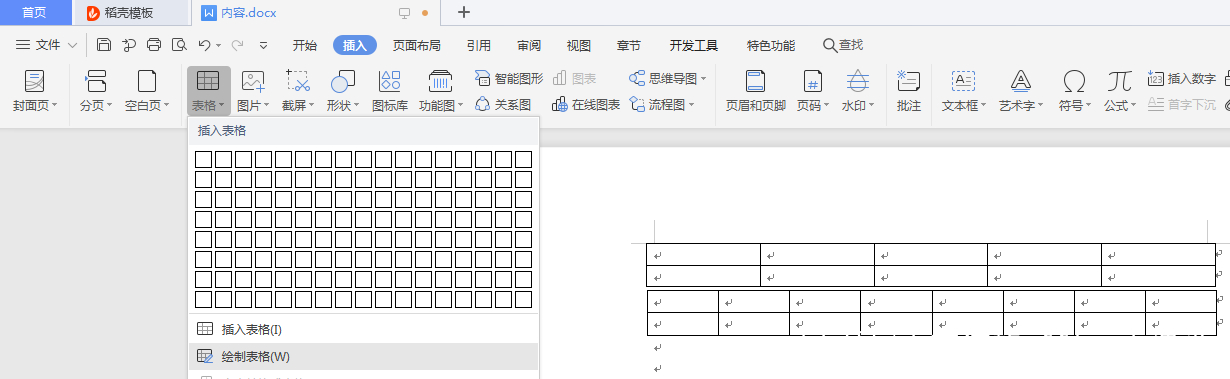Screen dimensions: 1230x379
Task: Click the Table (表格) button
Action: pos(209,92)
